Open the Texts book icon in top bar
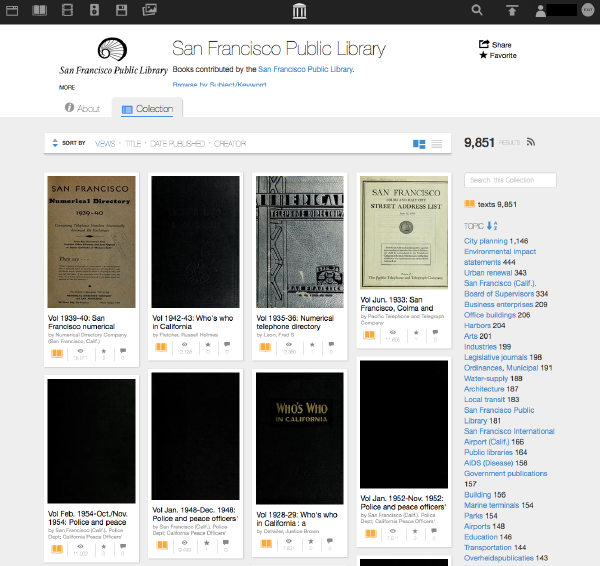 40,11
